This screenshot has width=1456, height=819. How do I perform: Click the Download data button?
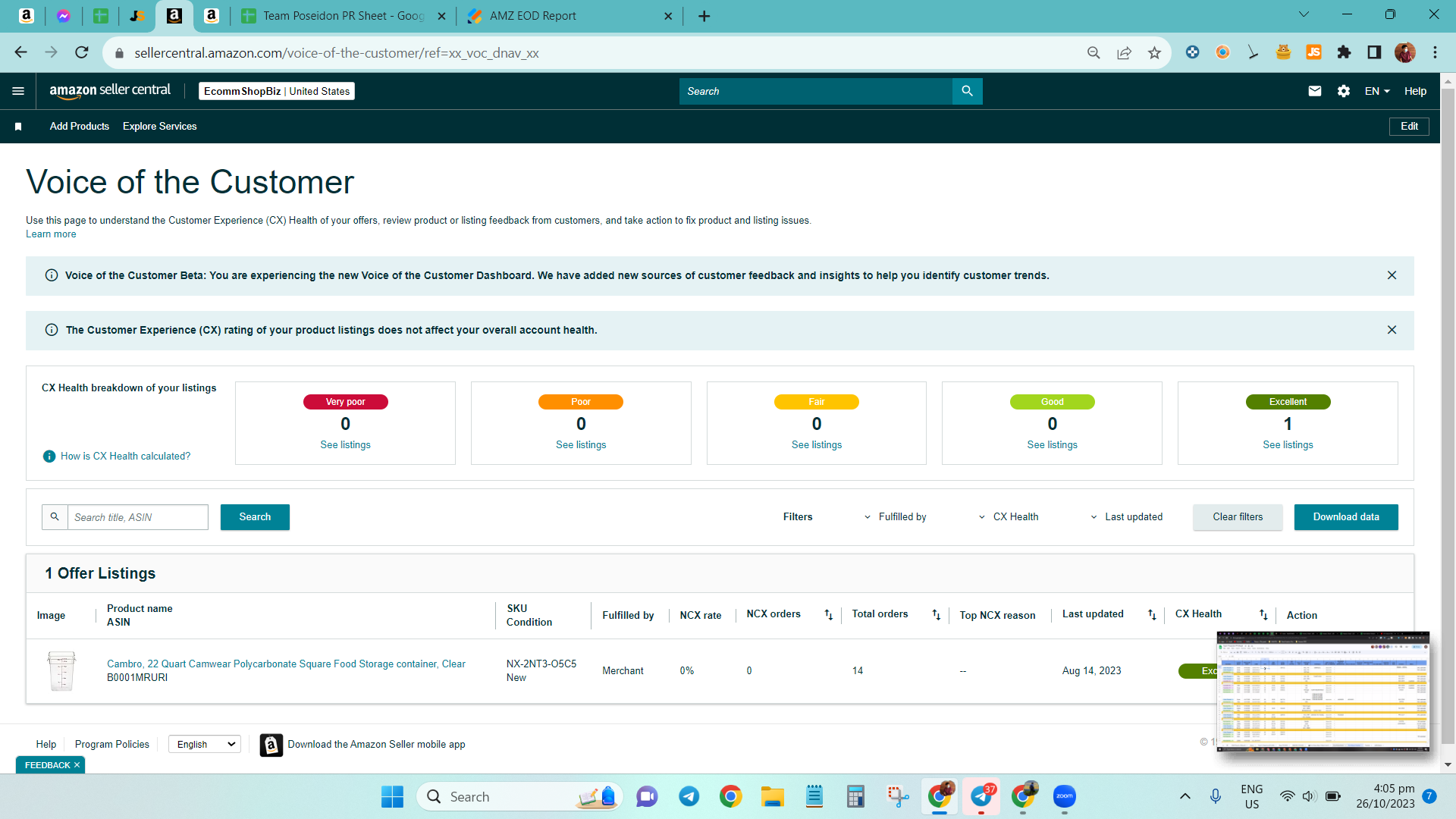1346,517
